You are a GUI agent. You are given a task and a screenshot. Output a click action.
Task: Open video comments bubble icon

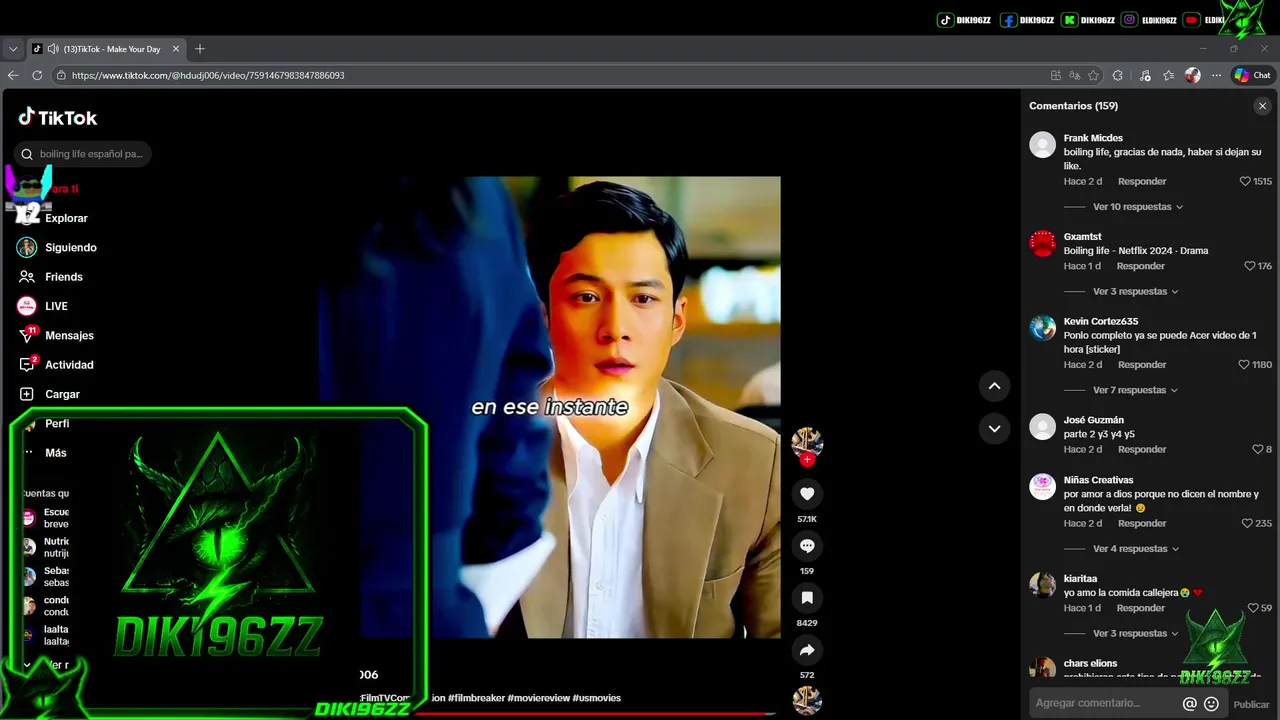point(807,546)
